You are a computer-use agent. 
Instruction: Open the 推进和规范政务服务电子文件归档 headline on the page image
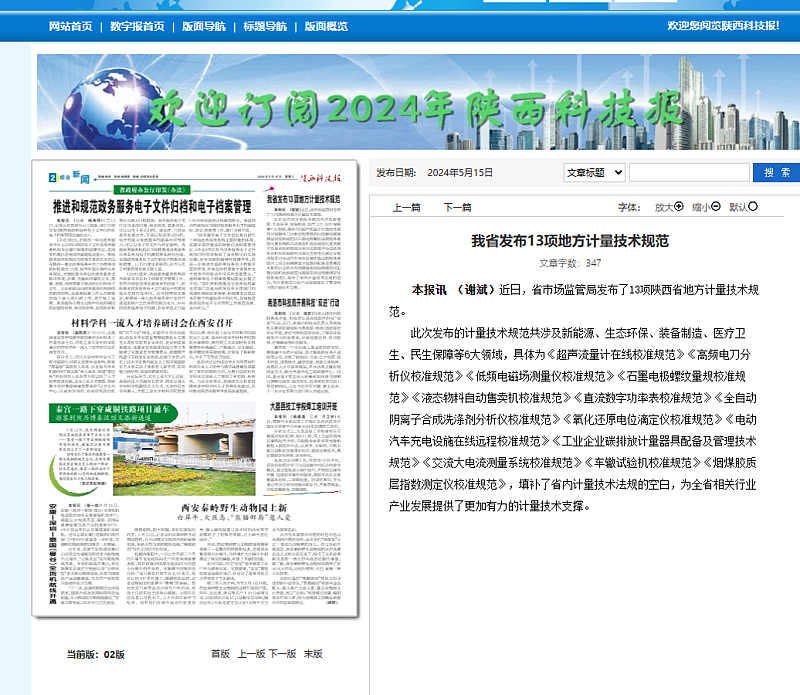pos(152,207)
